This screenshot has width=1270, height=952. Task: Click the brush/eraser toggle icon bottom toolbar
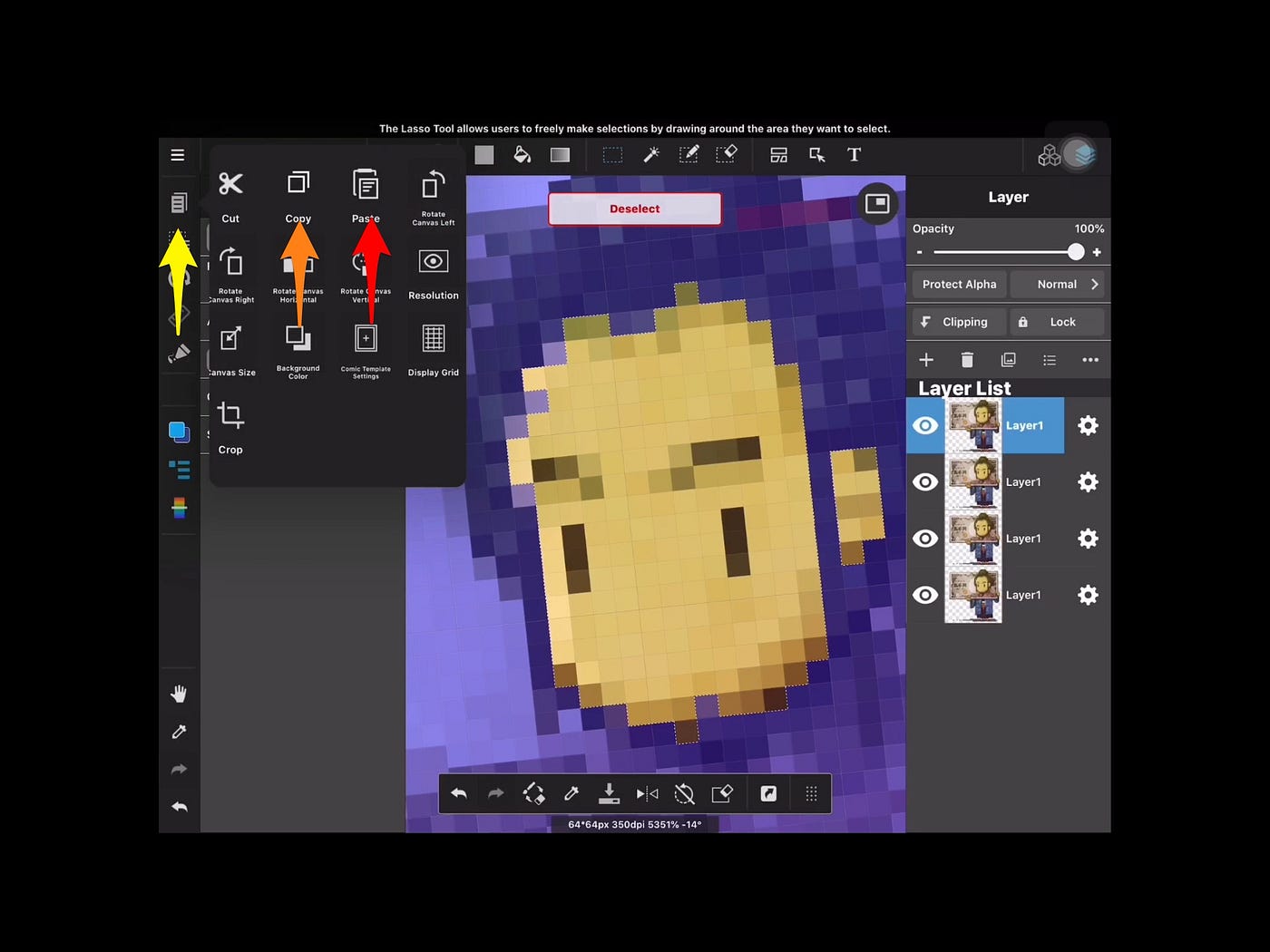pos(533,793)
